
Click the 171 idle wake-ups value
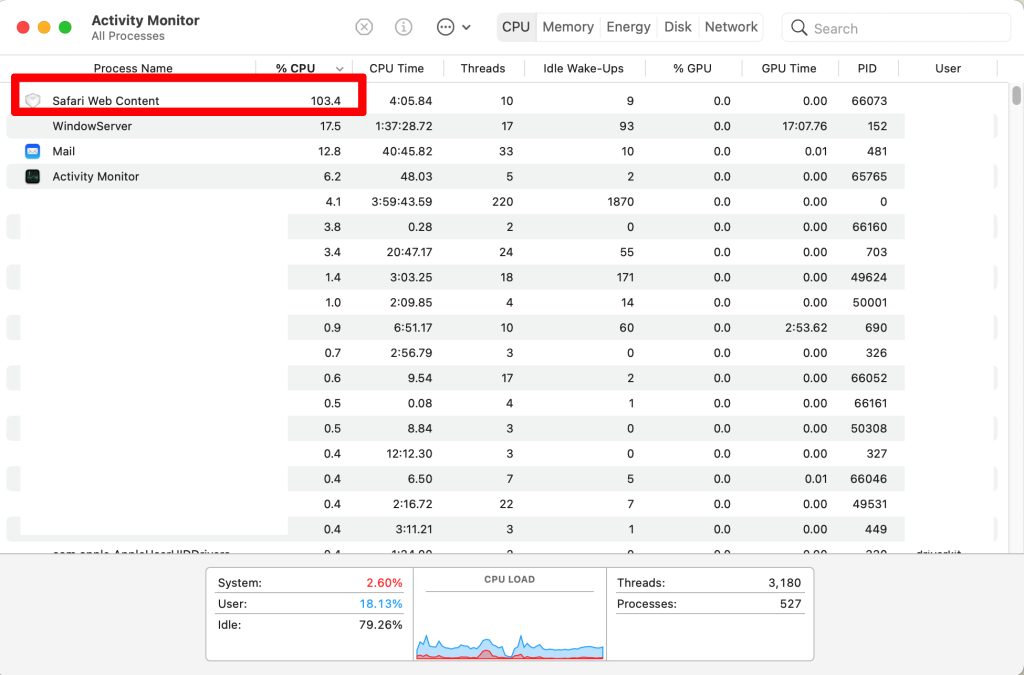625,277
